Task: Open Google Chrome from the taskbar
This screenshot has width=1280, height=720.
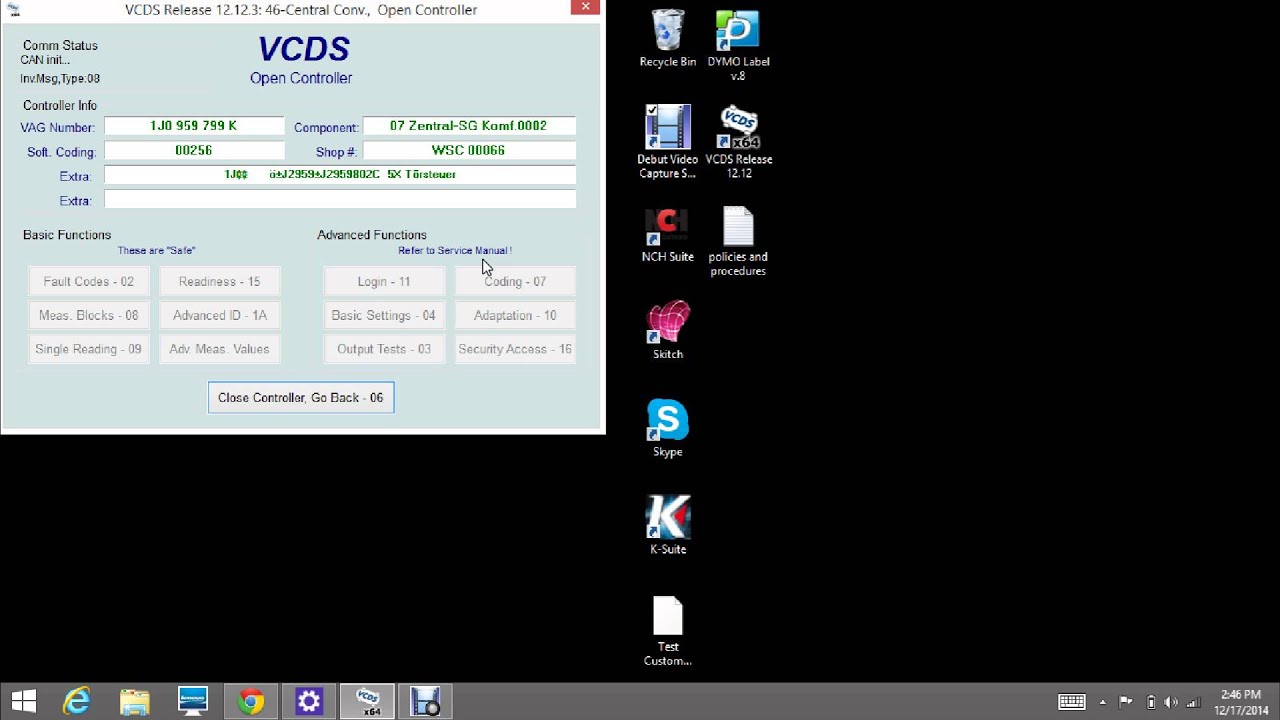Action: pos(251,701)
